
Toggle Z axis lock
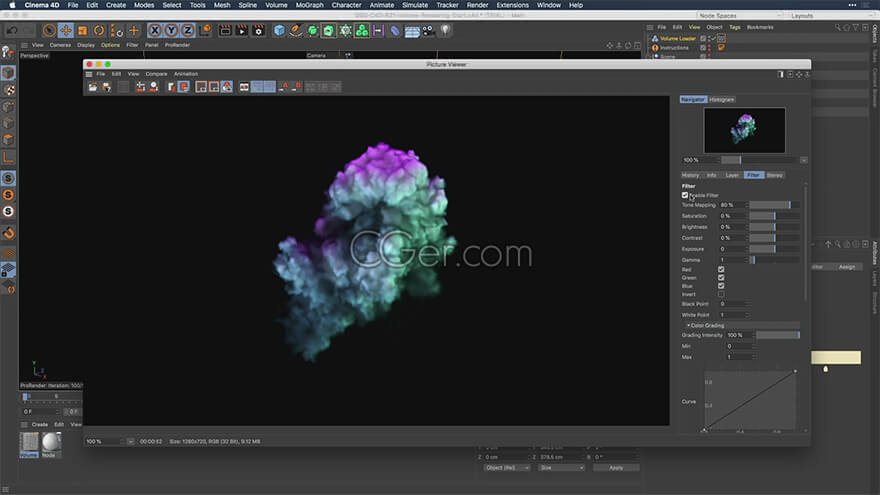click(188, 30)
